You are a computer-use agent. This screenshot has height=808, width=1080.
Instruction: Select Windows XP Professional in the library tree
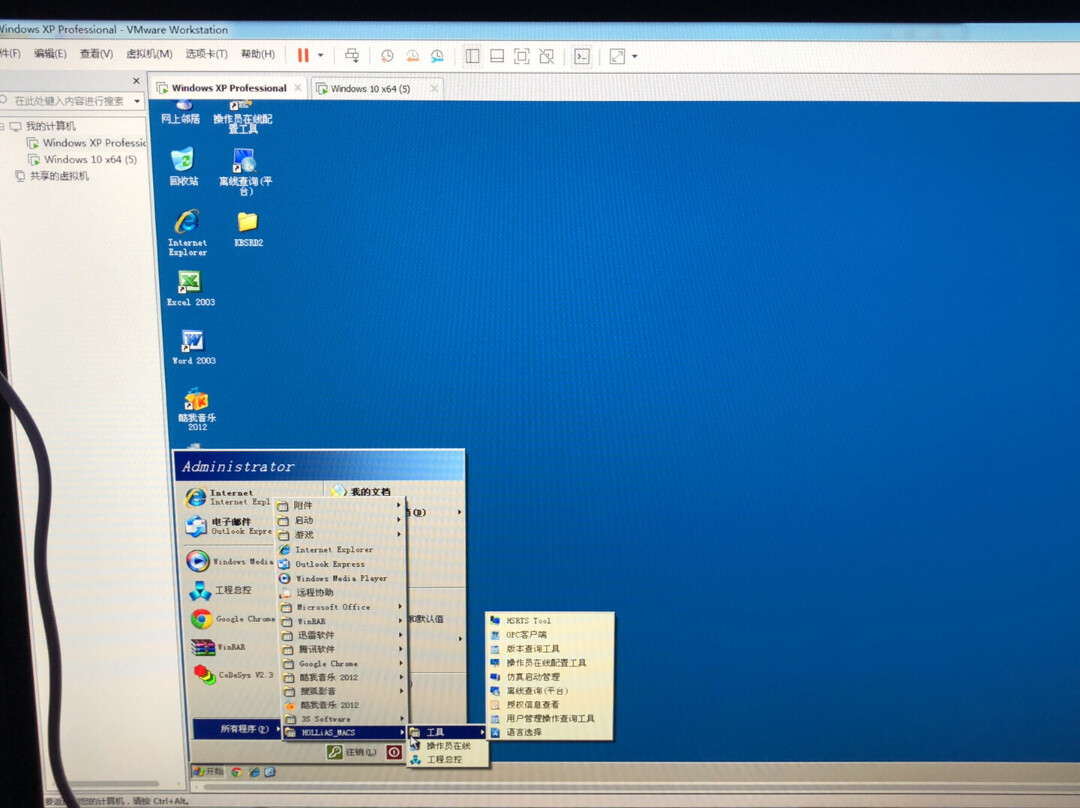click(x=87, y=143)
